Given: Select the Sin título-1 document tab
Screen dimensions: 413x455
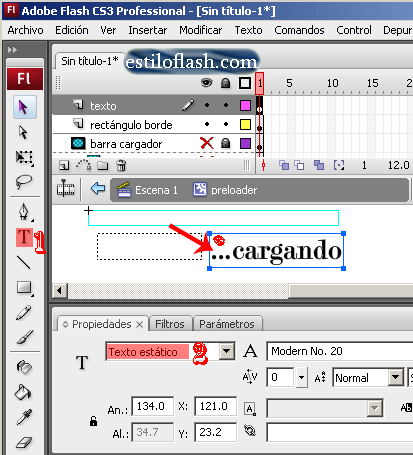Looking at the screenshot, I should point(90,61).
